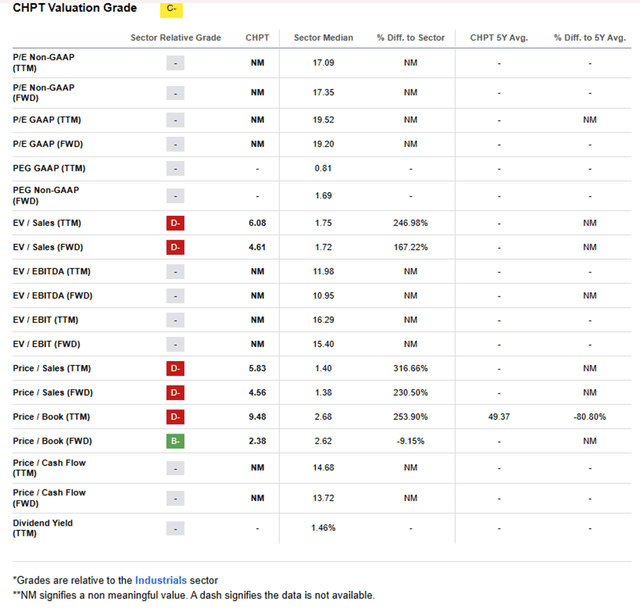
Task: Click the NM footnote explanation text
Action: tap(193, 595)
